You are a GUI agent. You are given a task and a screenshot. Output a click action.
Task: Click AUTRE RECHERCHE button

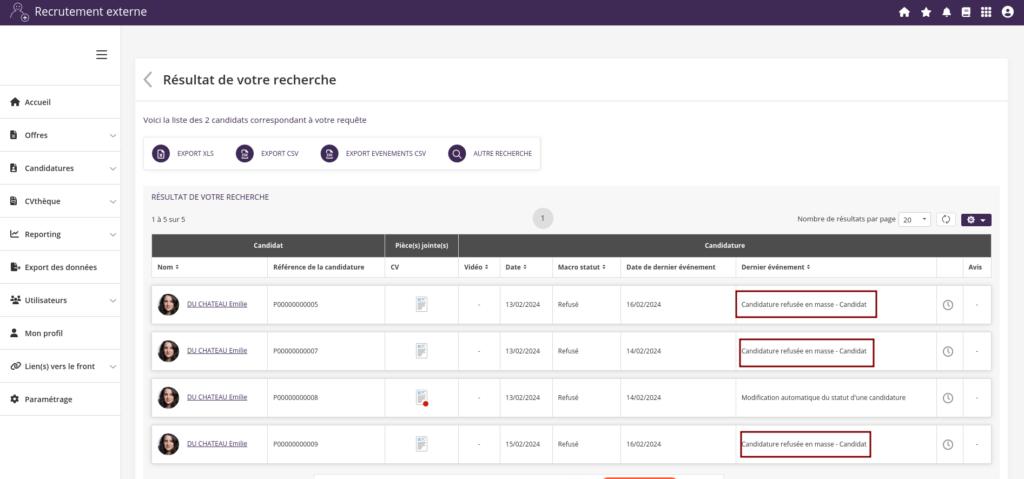[x=490, y=154]
